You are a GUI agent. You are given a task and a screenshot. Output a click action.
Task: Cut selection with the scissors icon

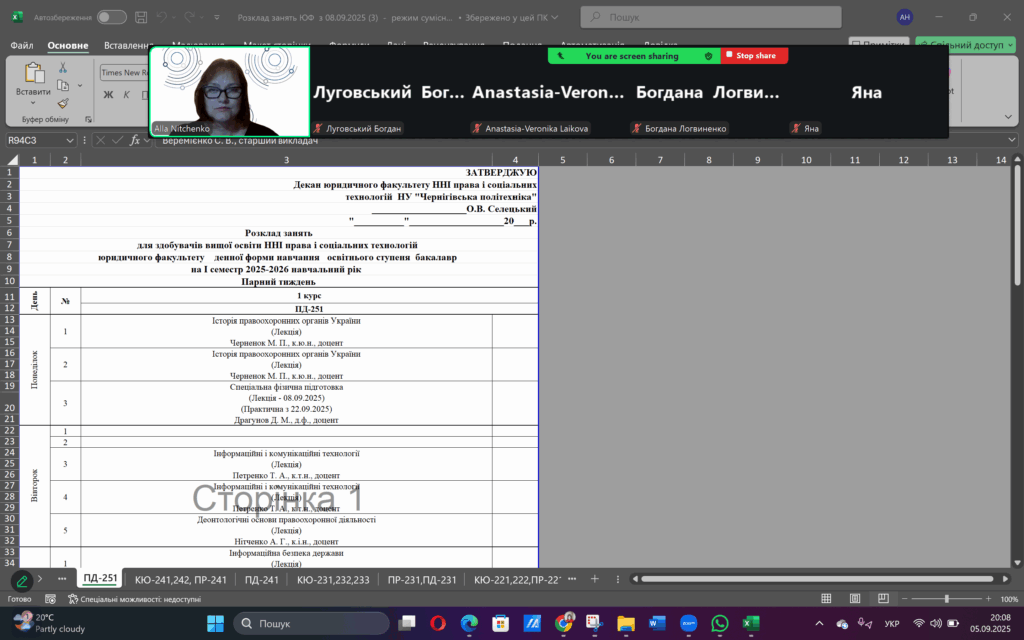[x=63, y=68]
